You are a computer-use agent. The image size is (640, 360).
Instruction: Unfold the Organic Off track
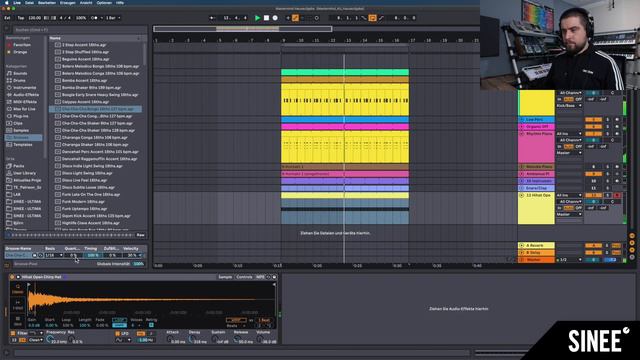(522, 127)
